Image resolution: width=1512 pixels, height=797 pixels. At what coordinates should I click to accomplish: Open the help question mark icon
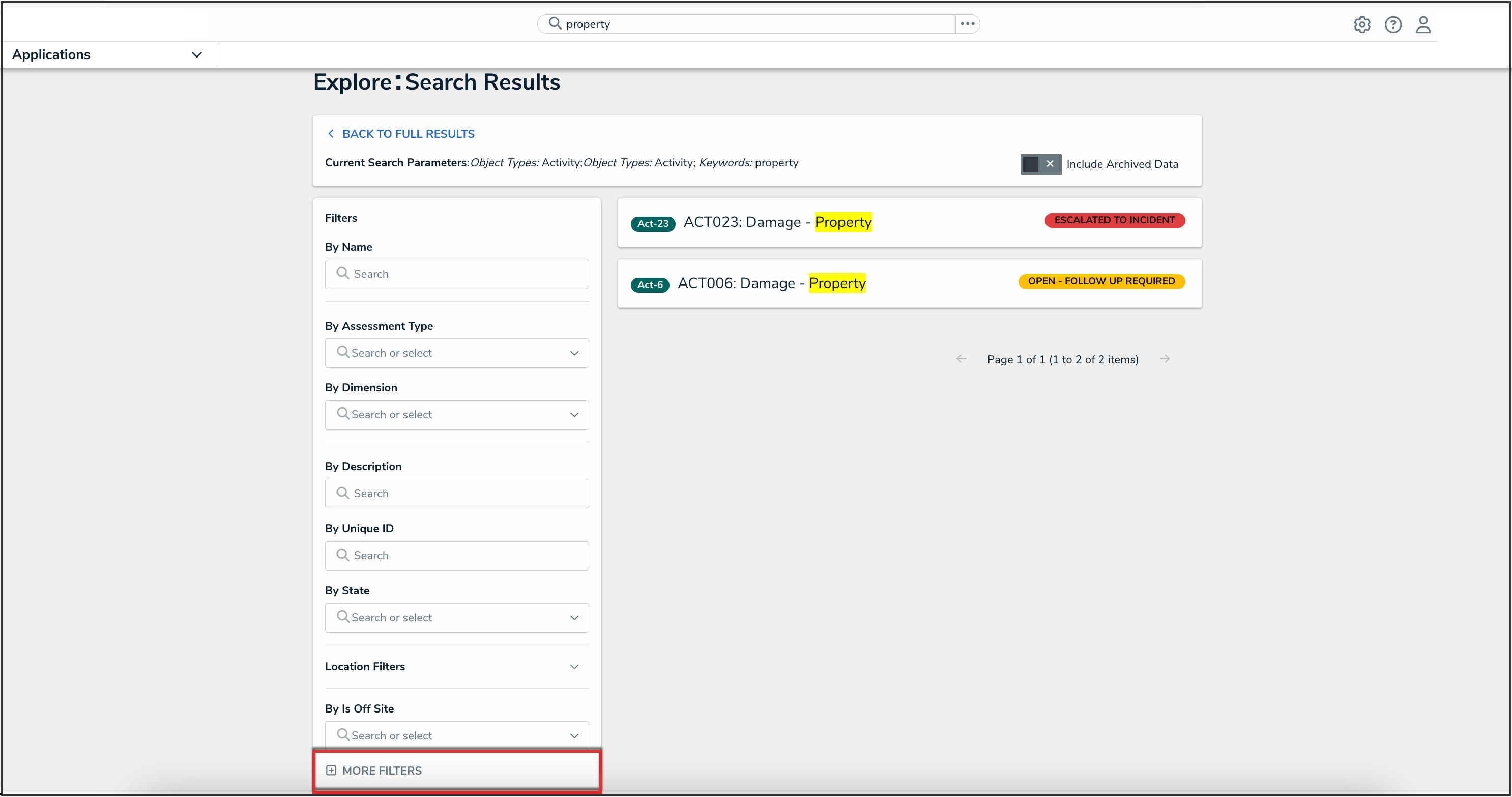tap(1392, 24)
